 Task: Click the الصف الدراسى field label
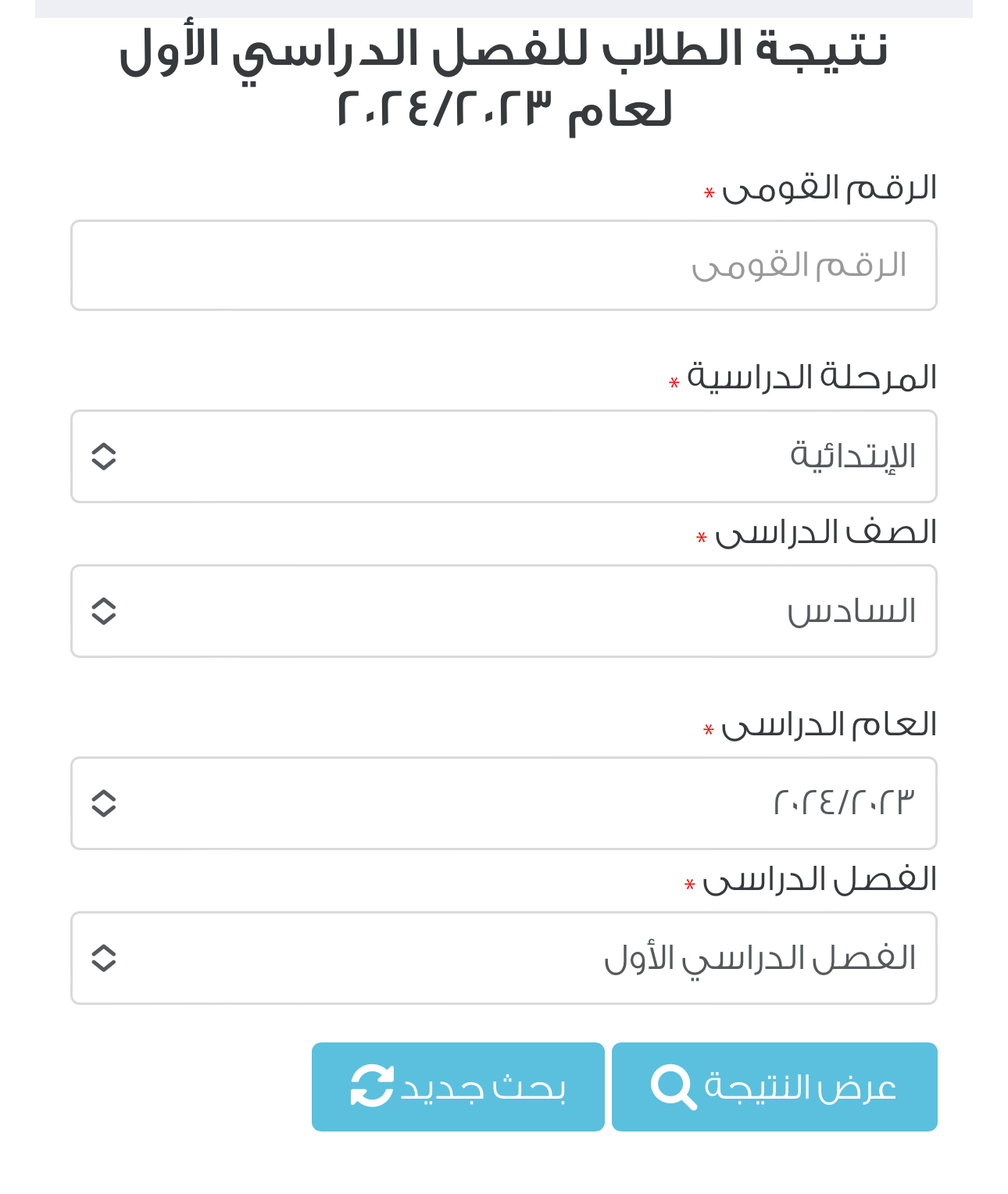tap(825, 533)
